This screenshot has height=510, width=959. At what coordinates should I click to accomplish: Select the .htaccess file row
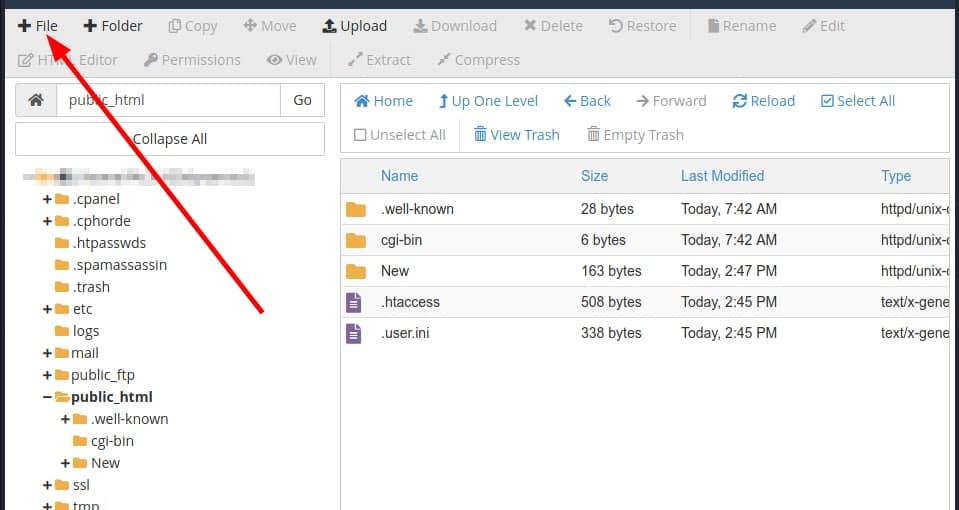tap(410, 302)
